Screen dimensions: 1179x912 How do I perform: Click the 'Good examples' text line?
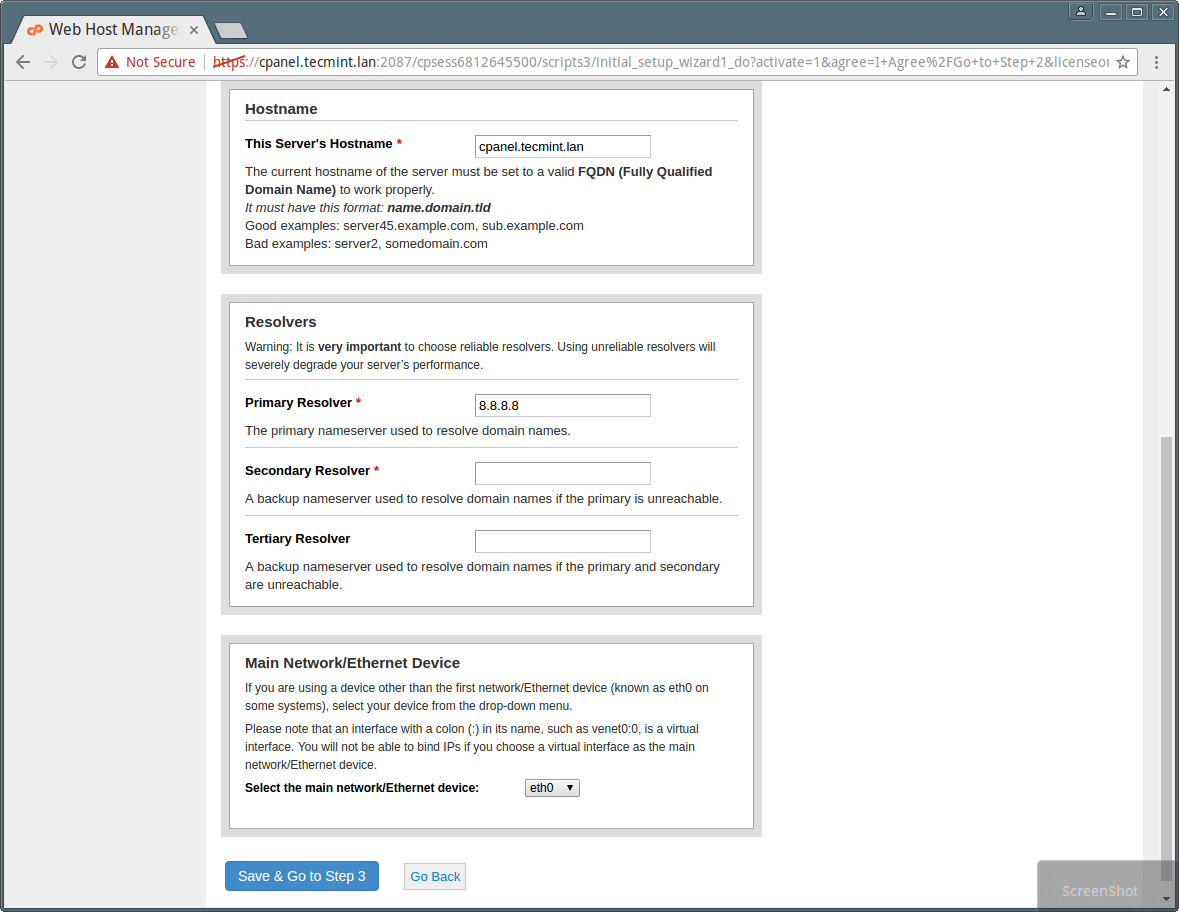click(x=414, y=226)
